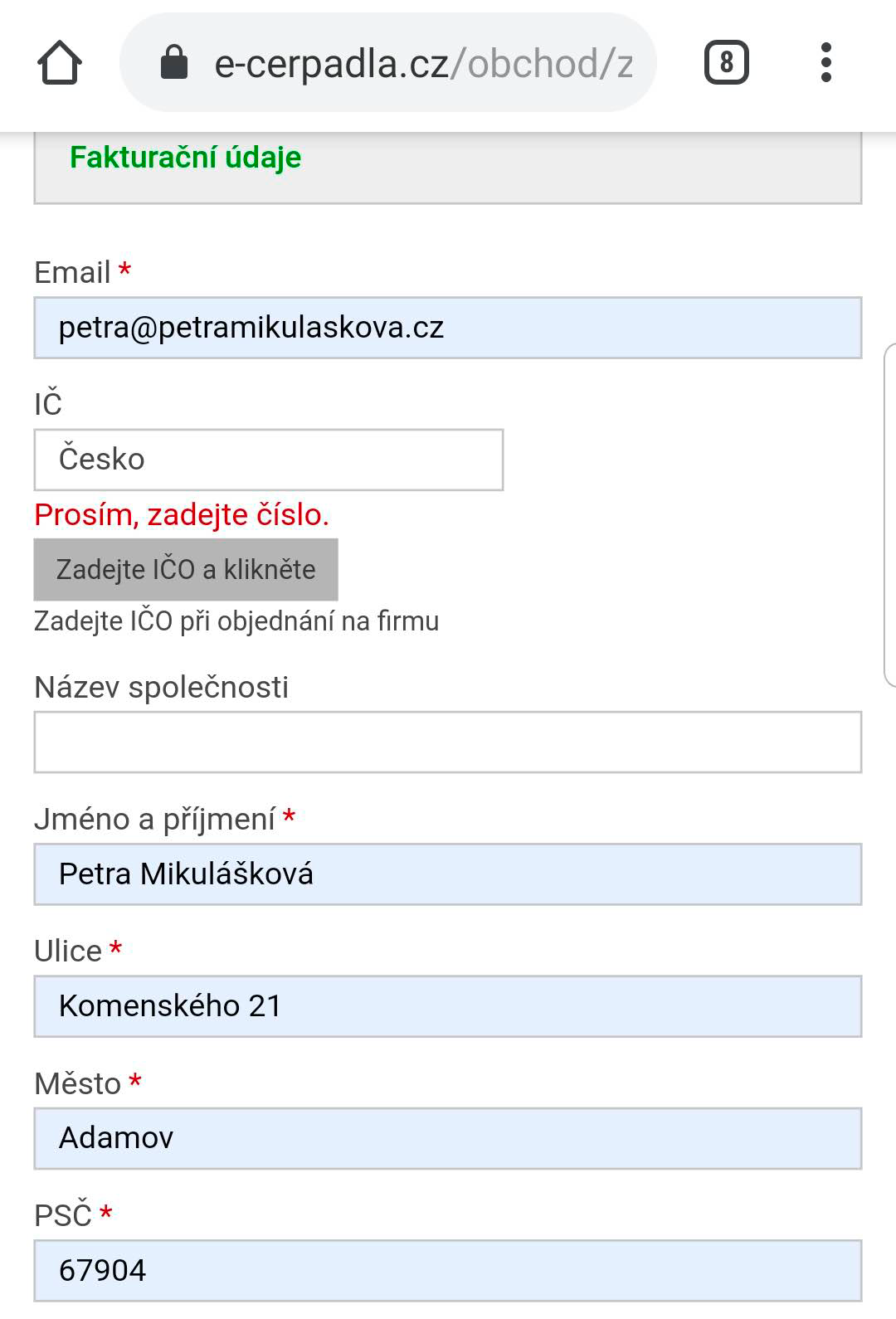
Task: Click the Jméno a příjmení label
Action: (154, 820)
